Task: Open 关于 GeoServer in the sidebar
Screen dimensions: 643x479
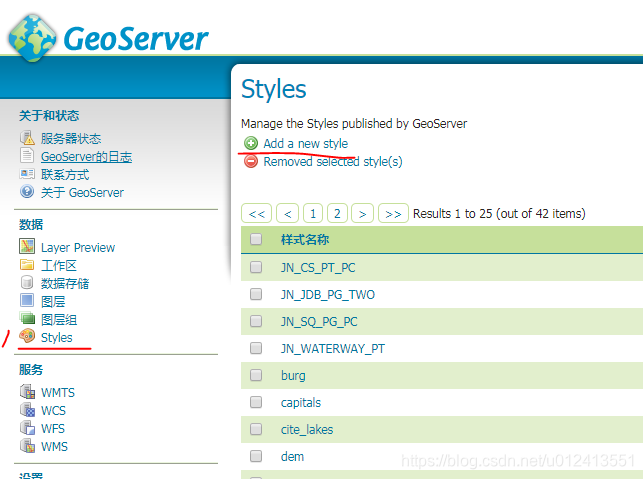Action: [82, 192]
